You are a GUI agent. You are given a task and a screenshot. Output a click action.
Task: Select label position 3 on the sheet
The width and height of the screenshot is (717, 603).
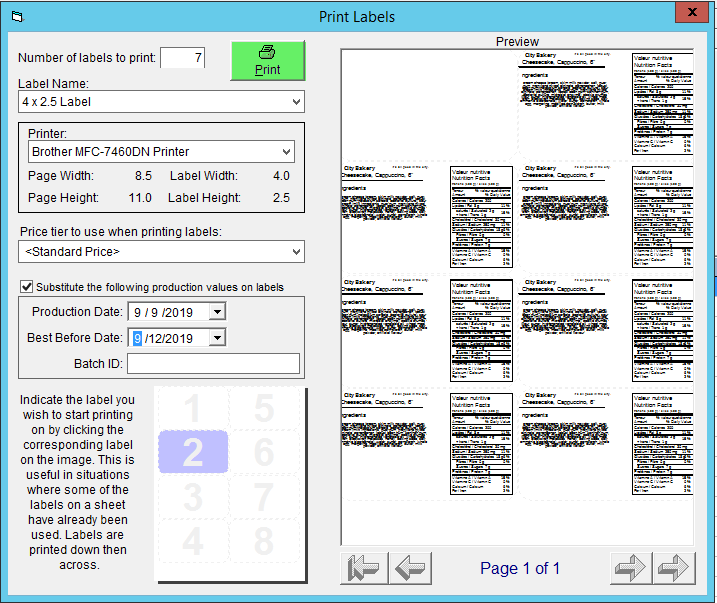pyautogui.click(x=193, y=496)
